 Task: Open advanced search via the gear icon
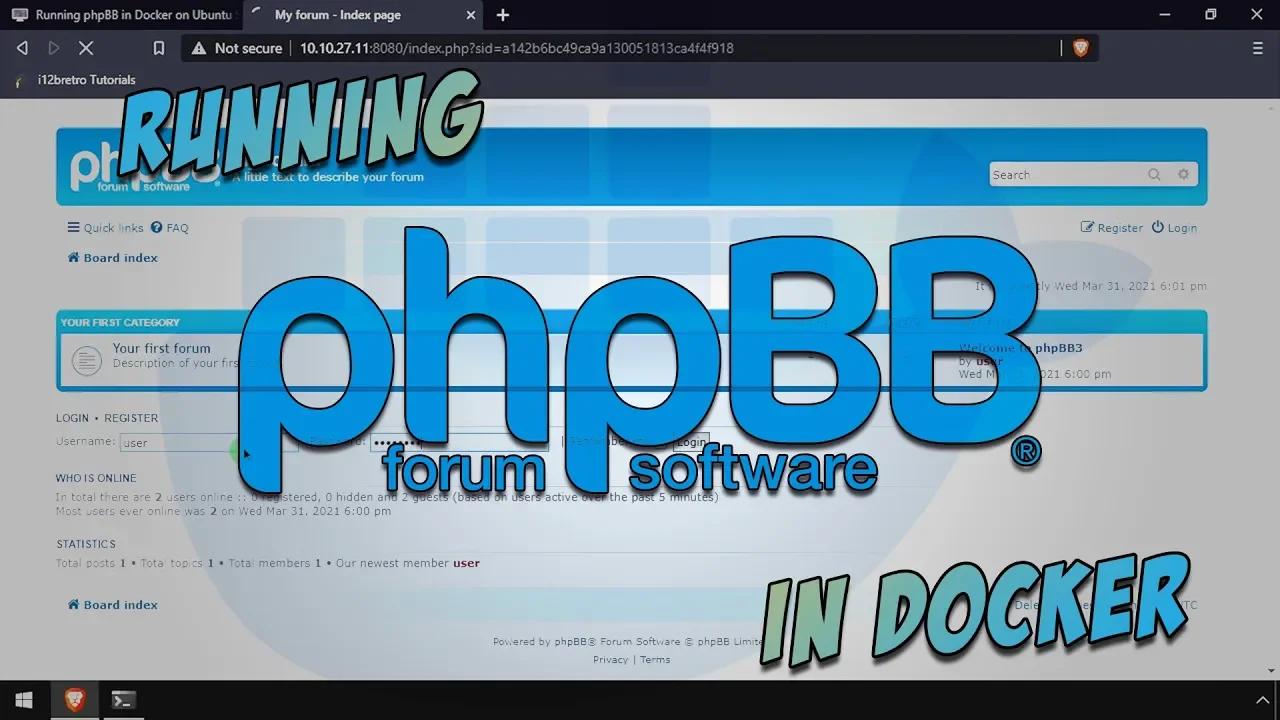point(1184,174)
